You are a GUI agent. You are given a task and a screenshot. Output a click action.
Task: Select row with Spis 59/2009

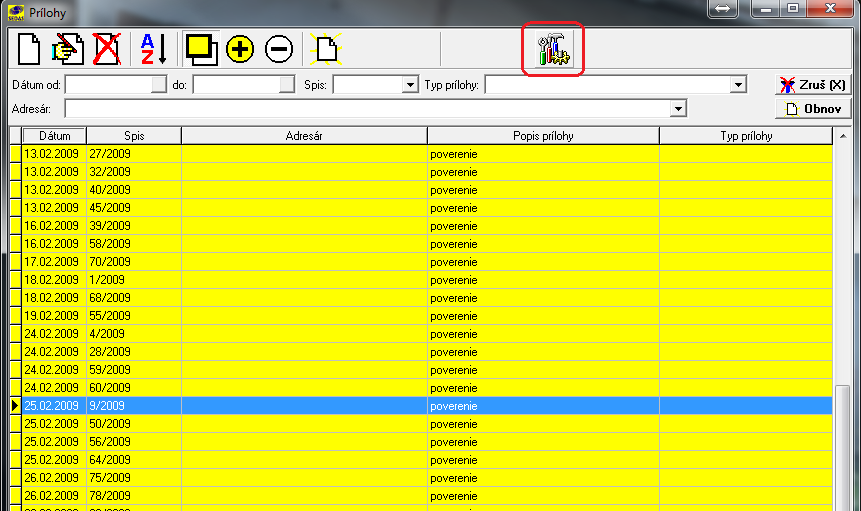[x=421, y=370]
